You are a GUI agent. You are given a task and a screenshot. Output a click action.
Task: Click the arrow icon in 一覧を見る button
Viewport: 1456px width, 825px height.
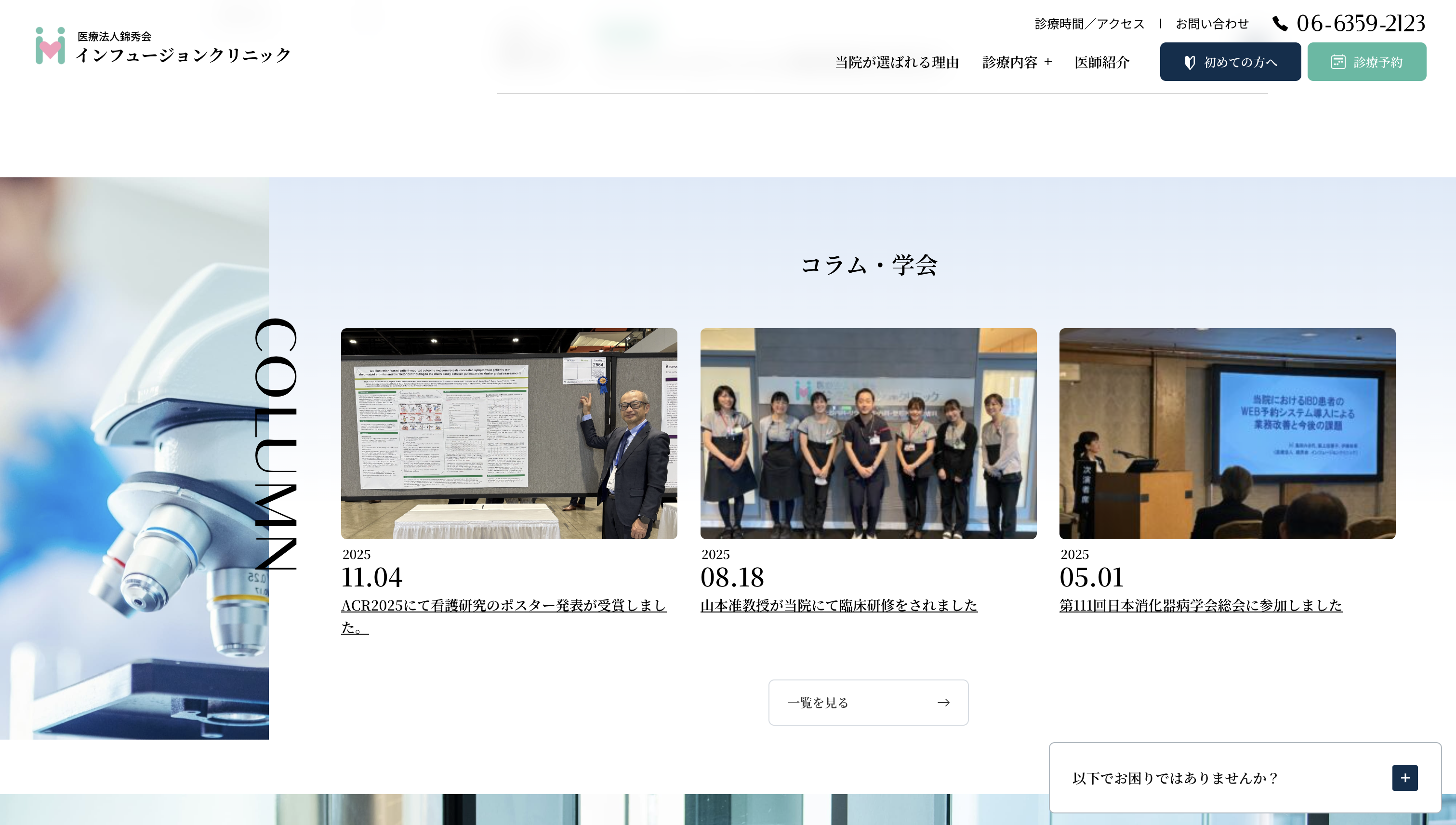[x=943, y=703]
